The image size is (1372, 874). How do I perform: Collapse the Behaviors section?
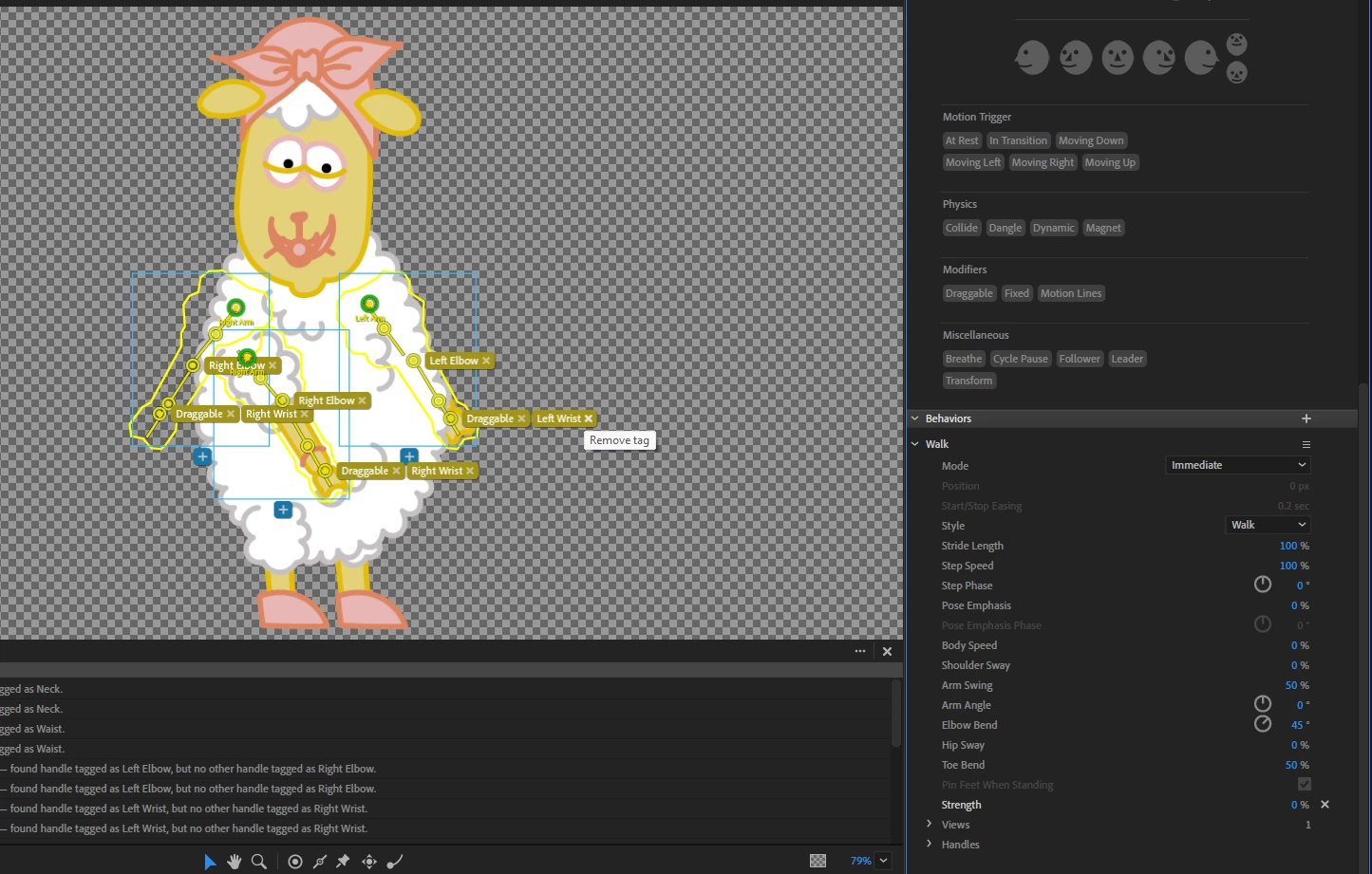pos(915,418)
